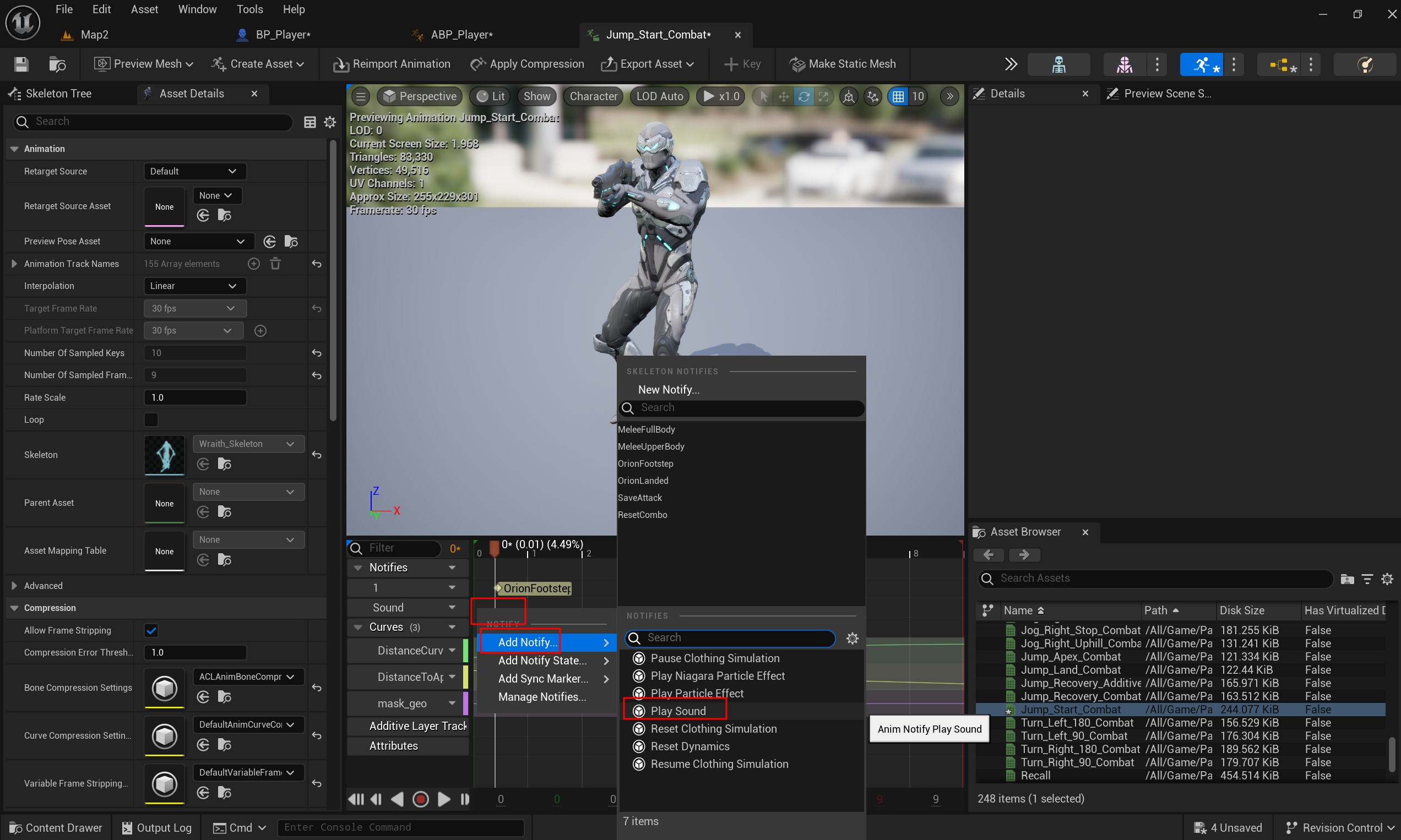
Task: Add element to Animation Track Names
Action: pyautogui.click(x=254, y=264)
